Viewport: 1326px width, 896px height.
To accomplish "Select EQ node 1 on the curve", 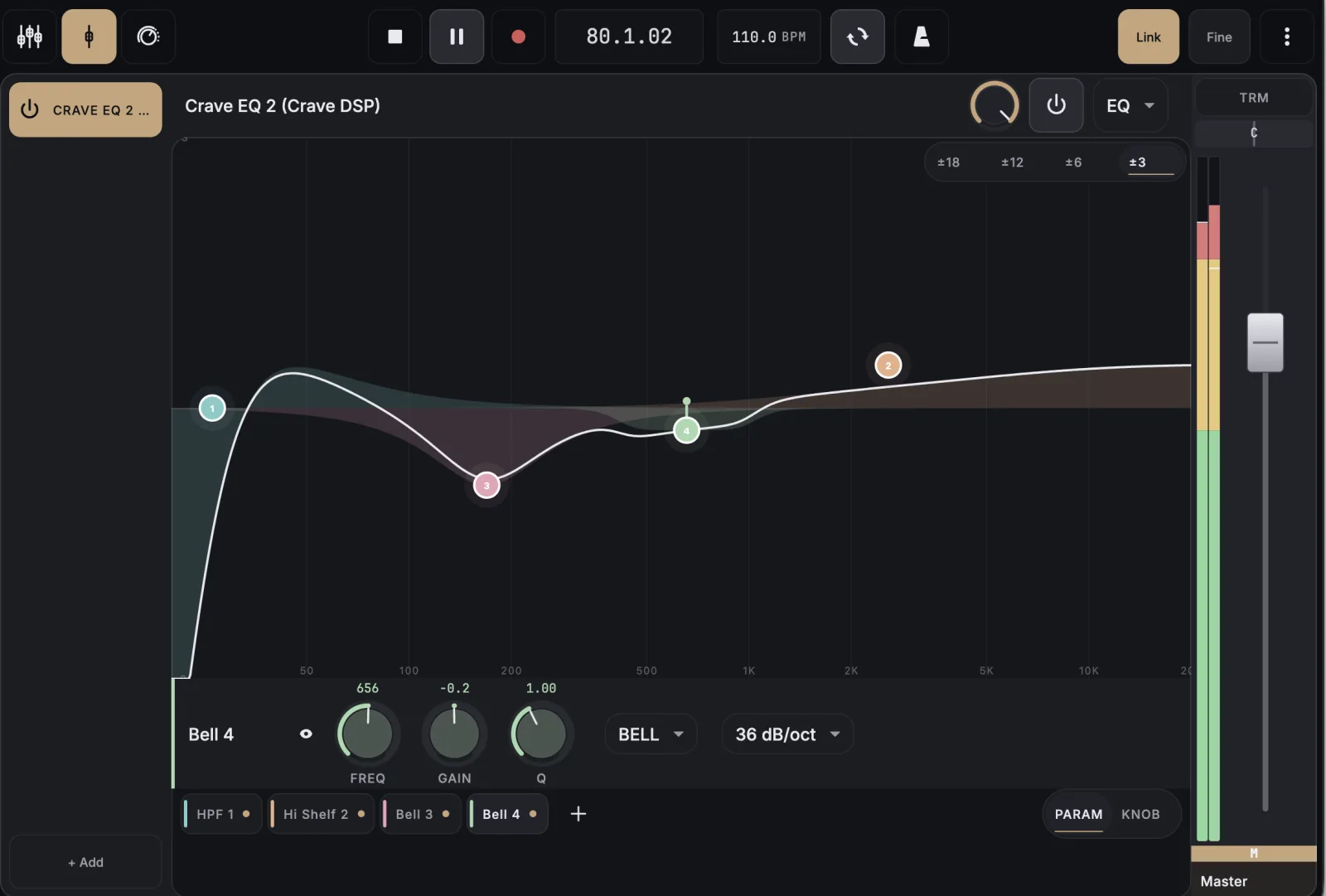I will [212, 408].
